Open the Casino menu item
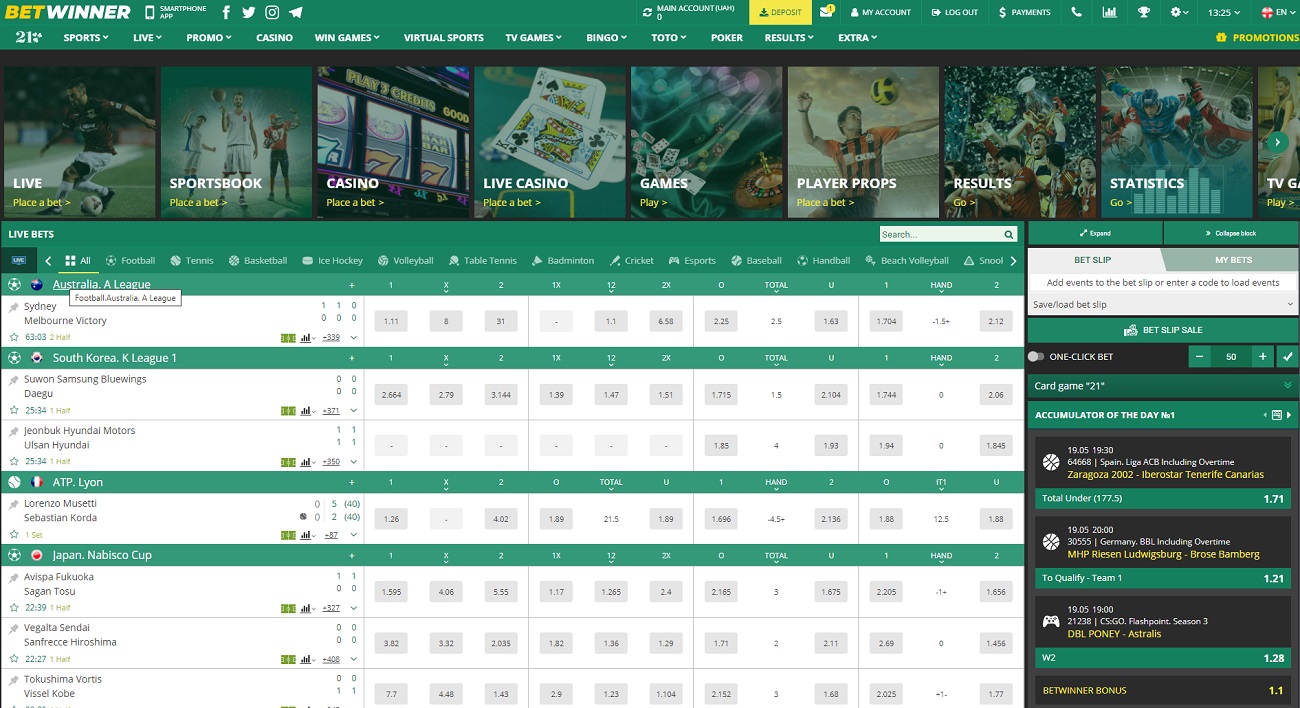 (x=274, y=38)
